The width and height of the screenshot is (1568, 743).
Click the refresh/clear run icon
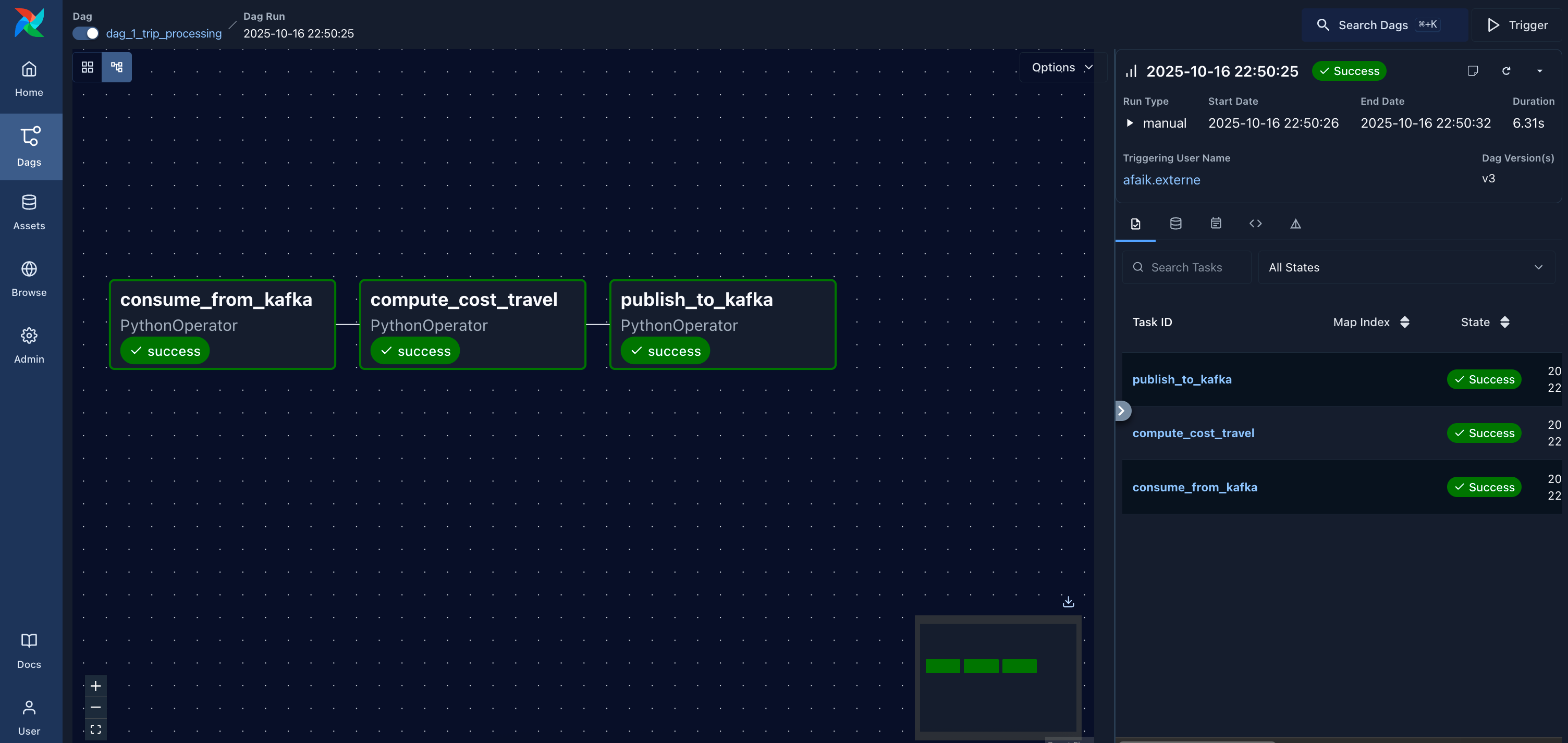point(1506,71)
